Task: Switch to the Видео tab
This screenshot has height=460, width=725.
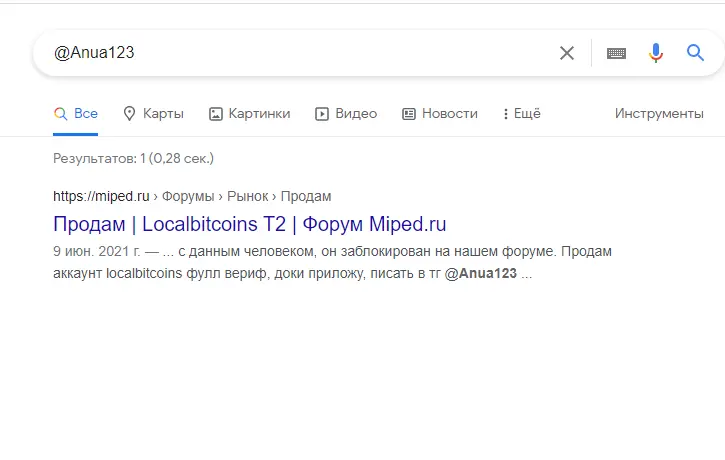Action: click(x=346, y=114)
